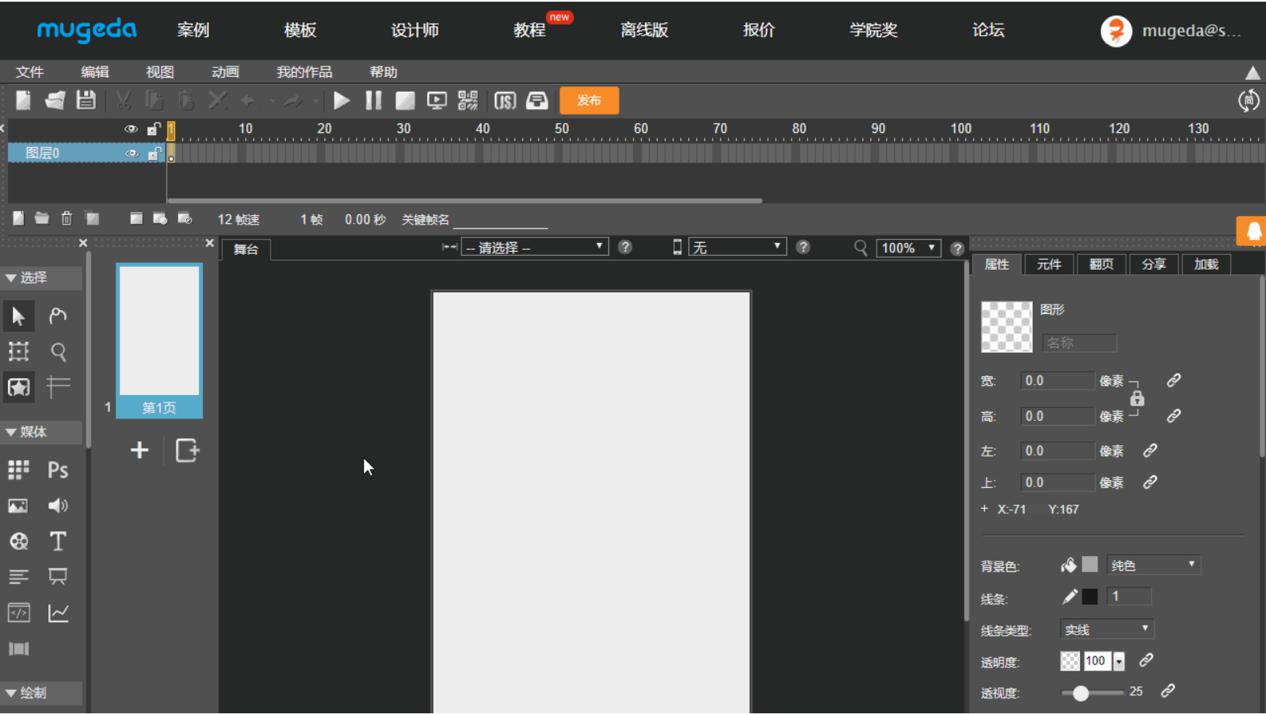Switch to the 元件 tab
The width and height of the screenshot is (1266, 715).
point(1048,264)
